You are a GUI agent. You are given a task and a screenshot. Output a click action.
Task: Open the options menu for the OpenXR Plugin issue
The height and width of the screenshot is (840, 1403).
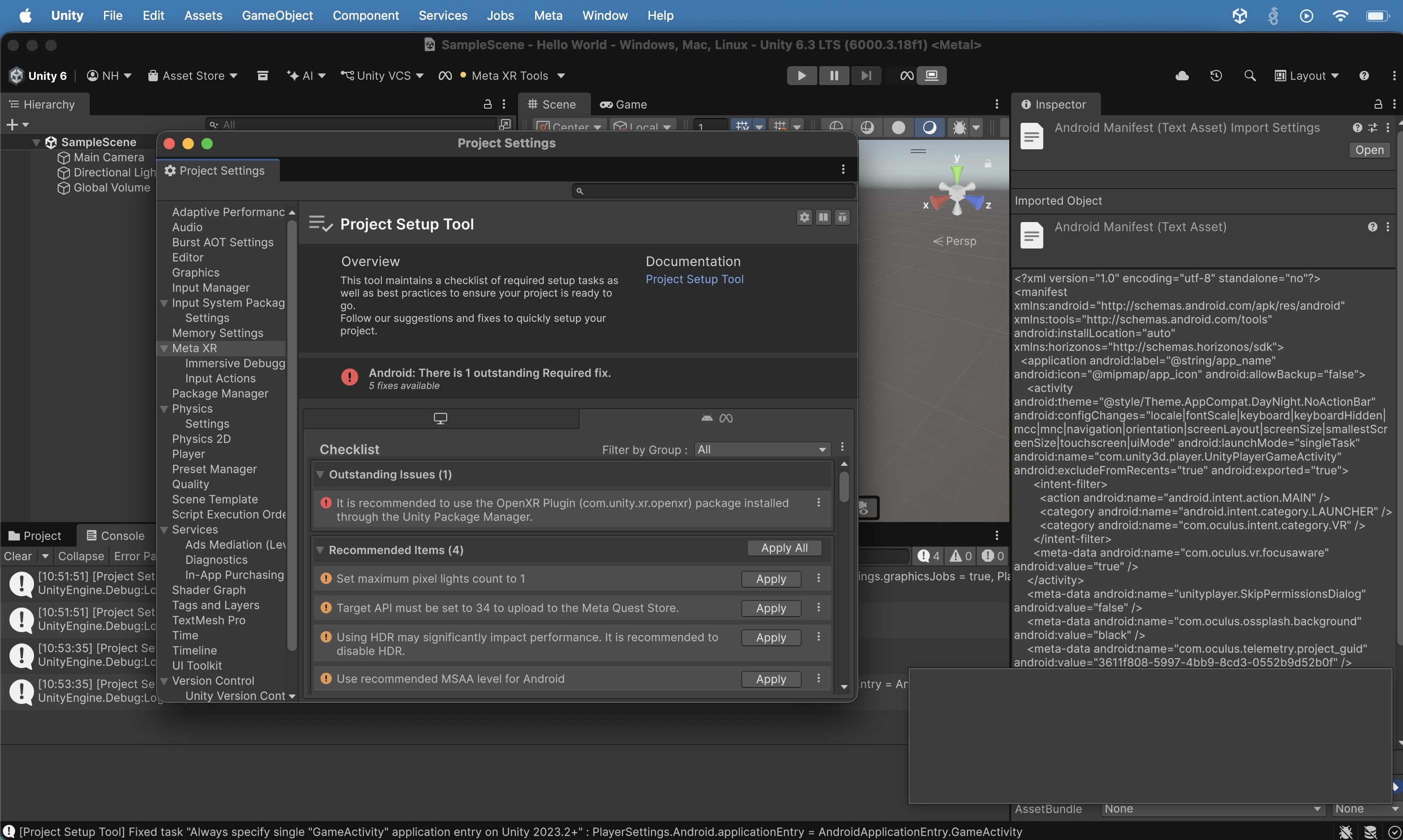click(819, 503)
